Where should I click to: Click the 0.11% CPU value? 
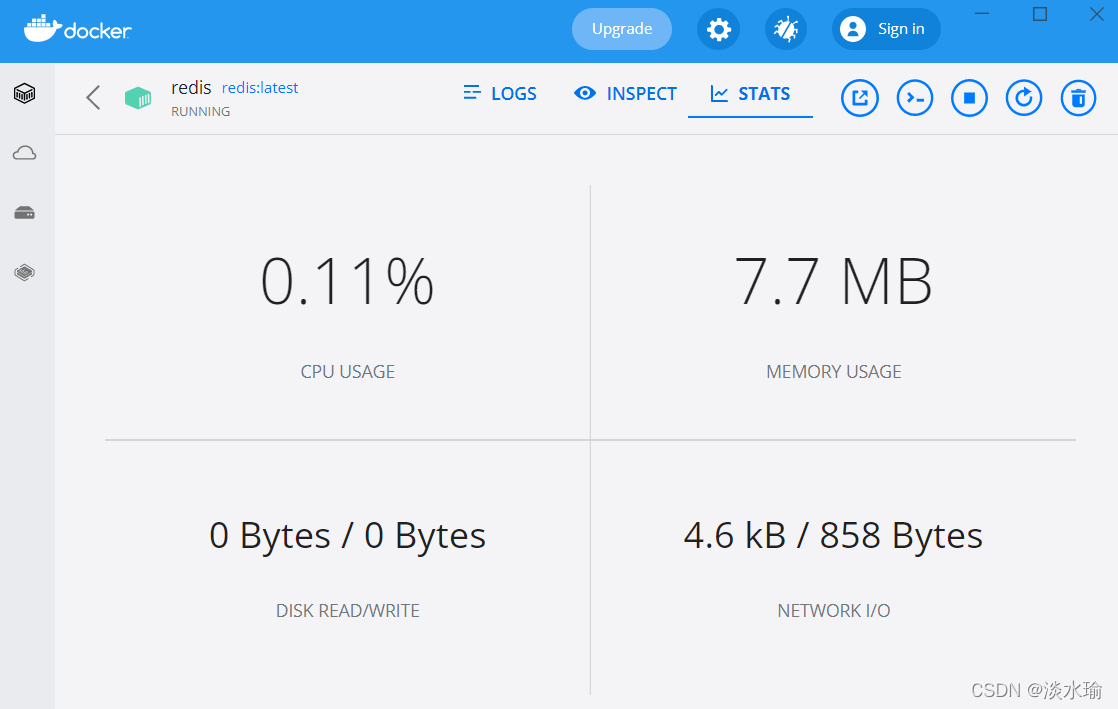[x=347, y=282]
